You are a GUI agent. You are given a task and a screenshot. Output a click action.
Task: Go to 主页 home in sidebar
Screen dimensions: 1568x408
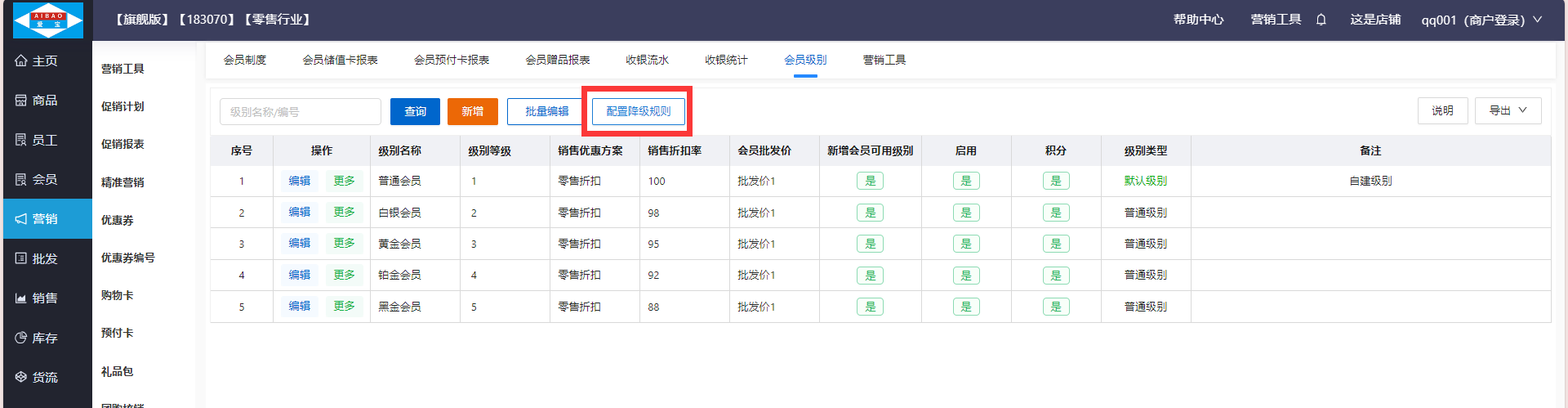(x=37, y=61)
